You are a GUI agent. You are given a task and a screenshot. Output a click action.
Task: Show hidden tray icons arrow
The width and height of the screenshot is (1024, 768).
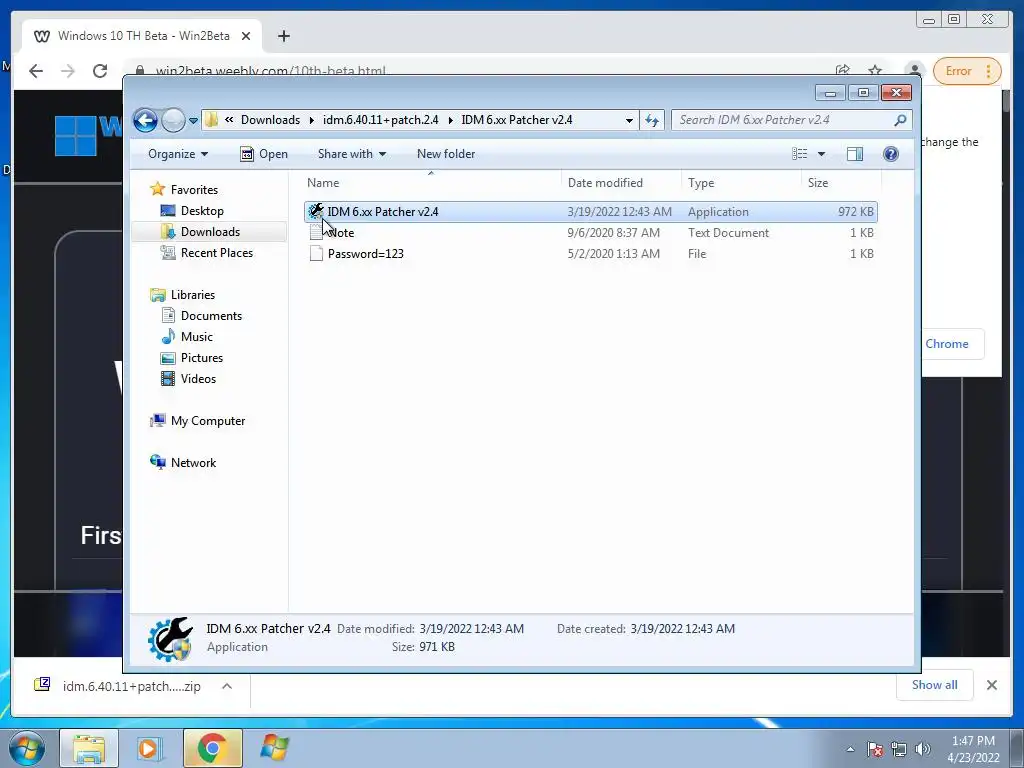850,749
